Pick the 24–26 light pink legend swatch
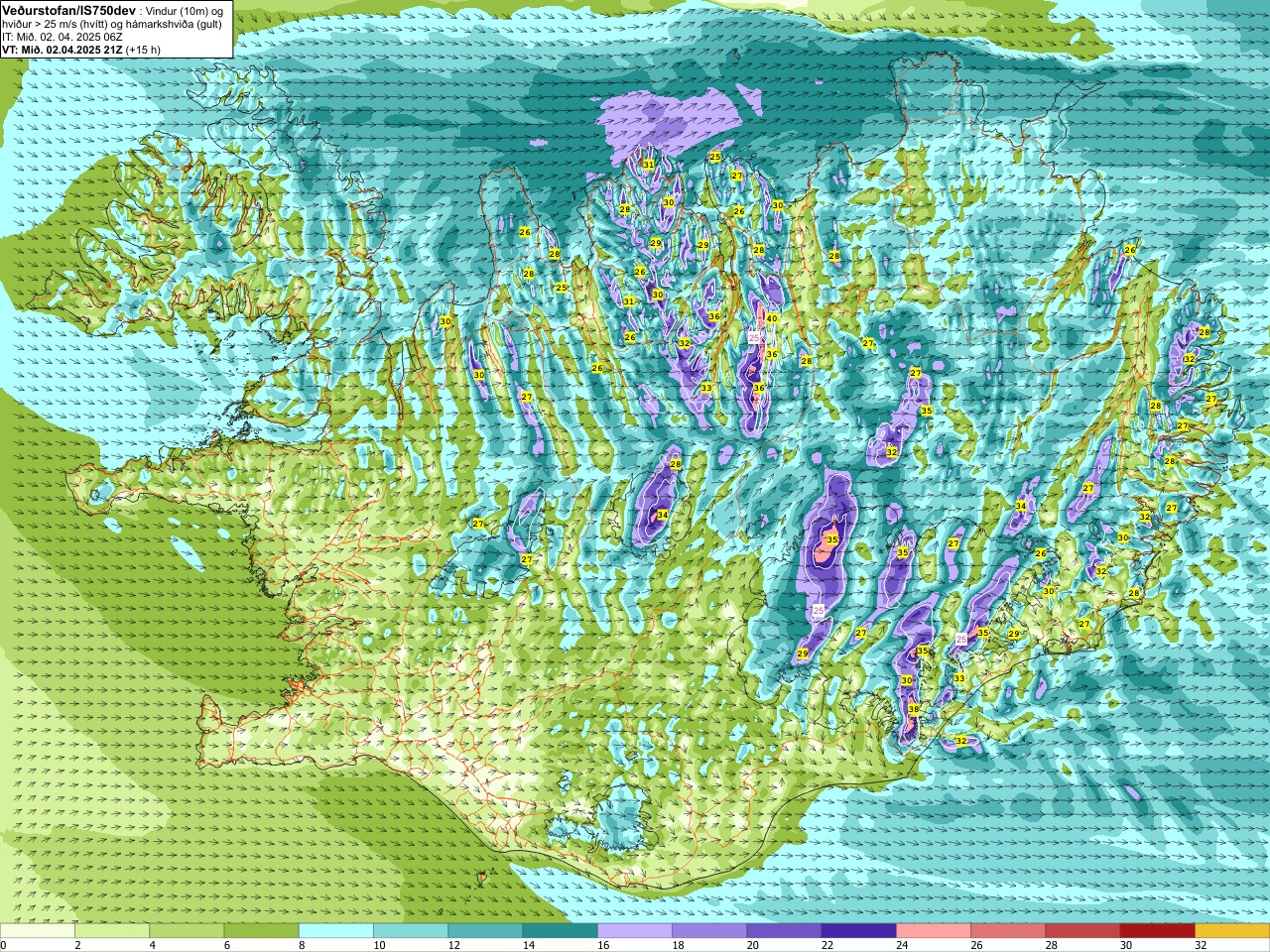The height and width of the screenshot is (952, 1270). [x=934, y=931]
